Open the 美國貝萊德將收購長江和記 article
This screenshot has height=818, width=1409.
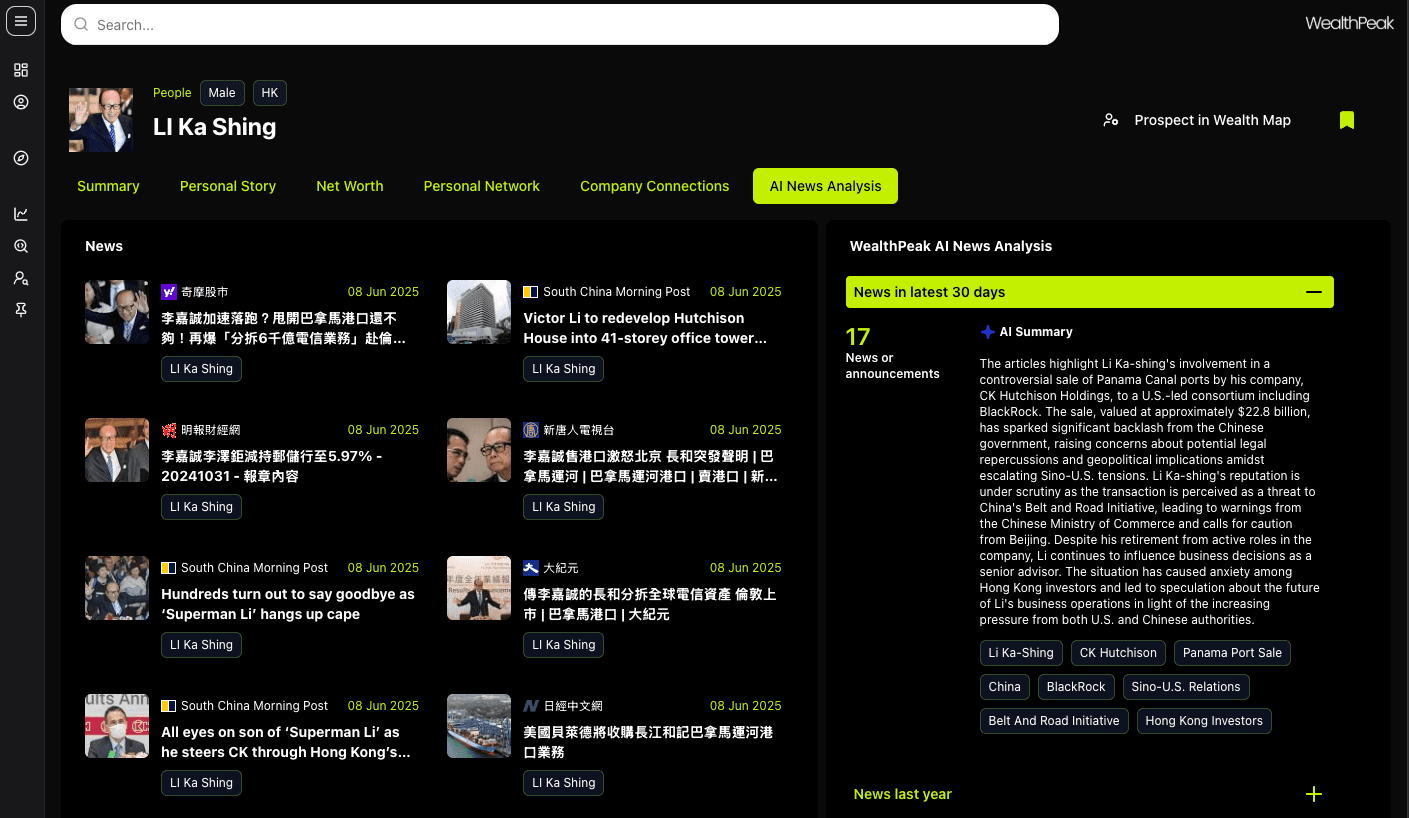pos(648,742)
